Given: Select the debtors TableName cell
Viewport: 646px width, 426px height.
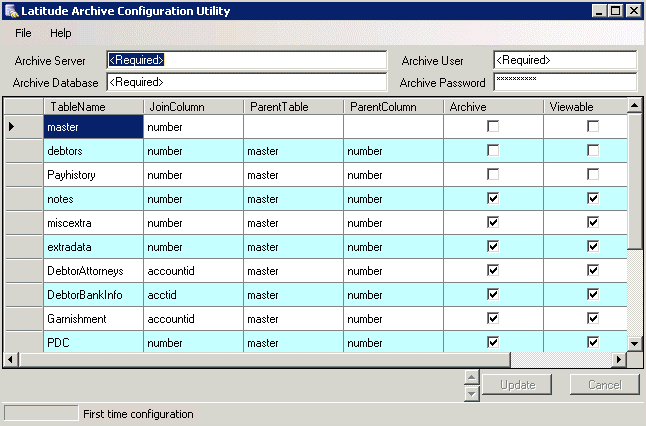Looking at the screenshot, I should 94,151.
